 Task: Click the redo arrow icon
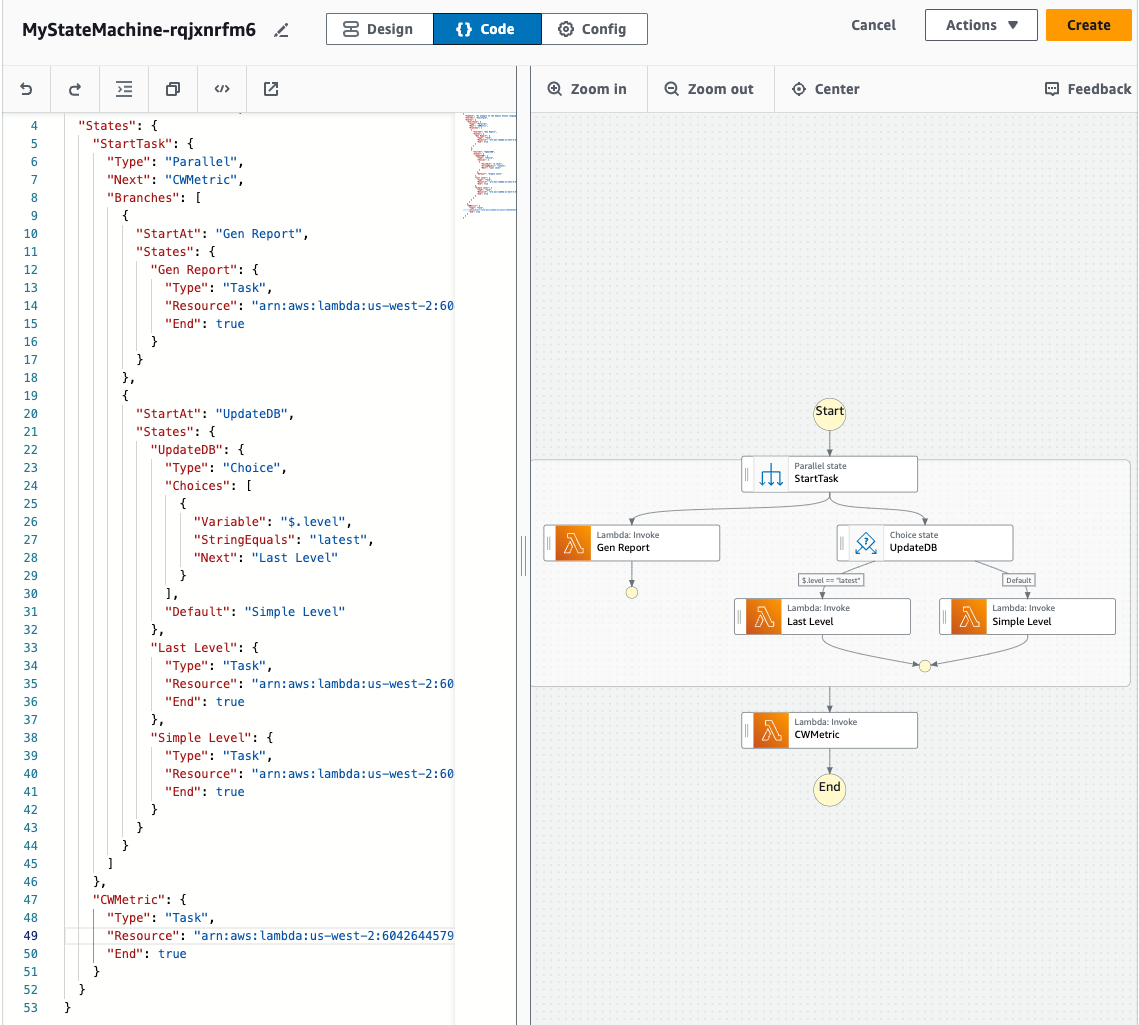click(x=75, y=89)
